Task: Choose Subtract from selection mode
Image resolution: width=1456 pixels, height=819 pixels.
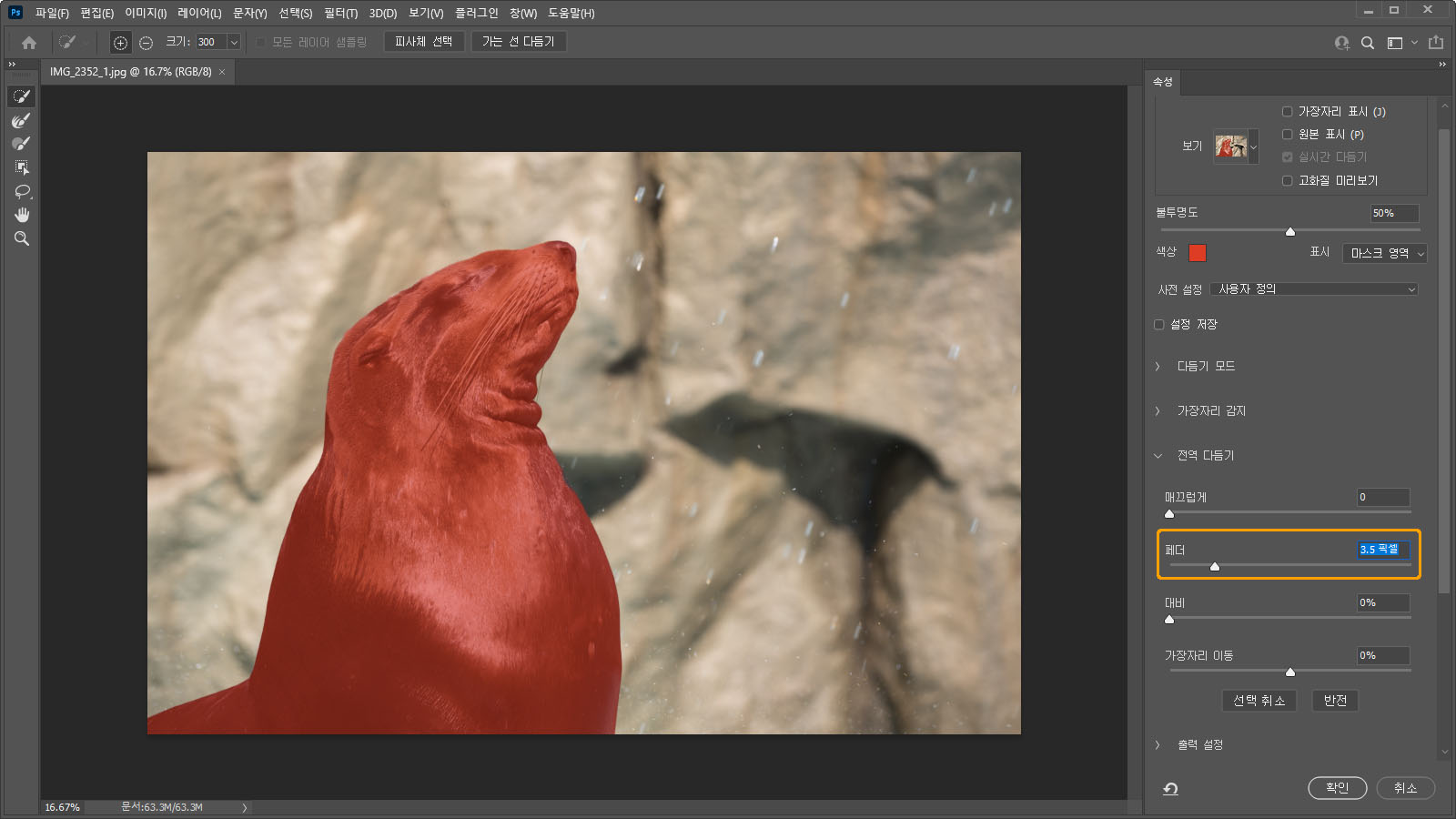Action: click(x=146, y=43)
